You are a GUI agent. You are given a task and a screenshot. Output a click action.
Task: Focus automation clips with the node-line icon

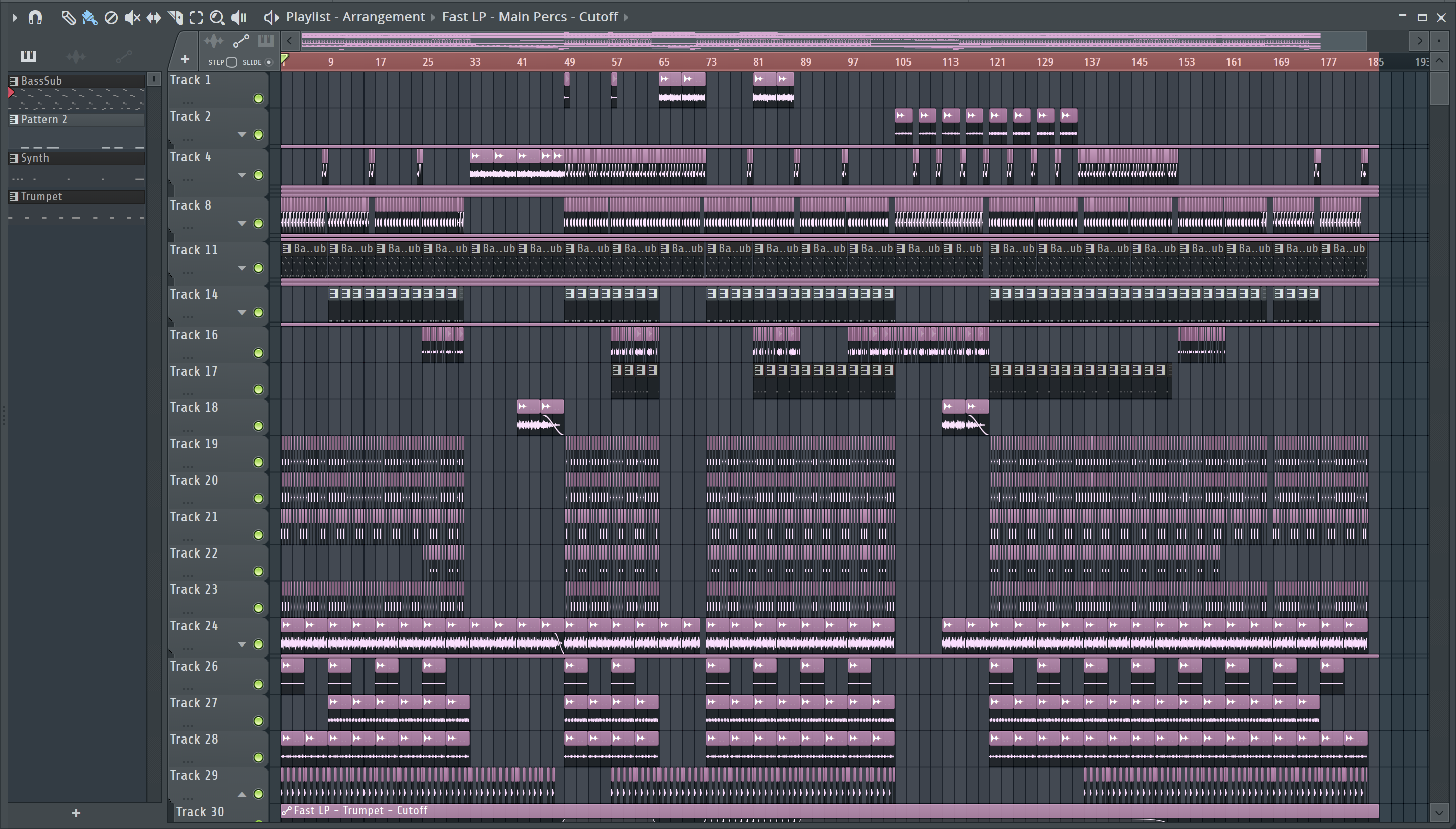point(241,41)
